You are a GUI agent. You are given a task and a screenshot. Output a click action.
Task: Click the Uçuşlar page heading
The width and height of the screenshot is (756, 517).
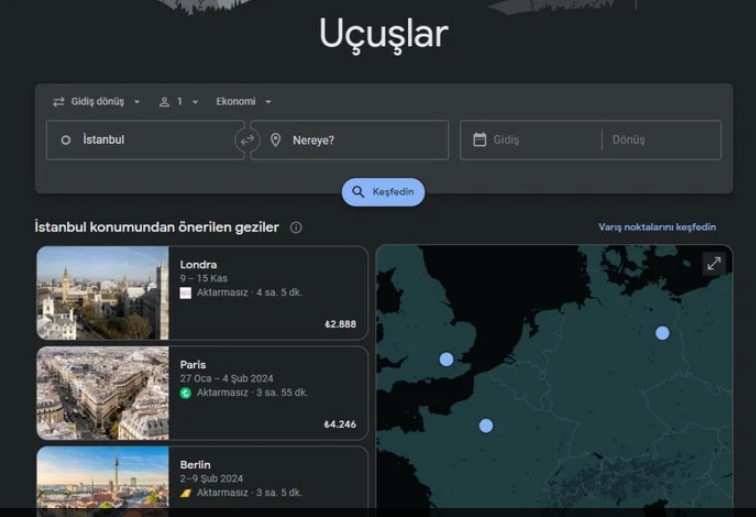[384, 34]
